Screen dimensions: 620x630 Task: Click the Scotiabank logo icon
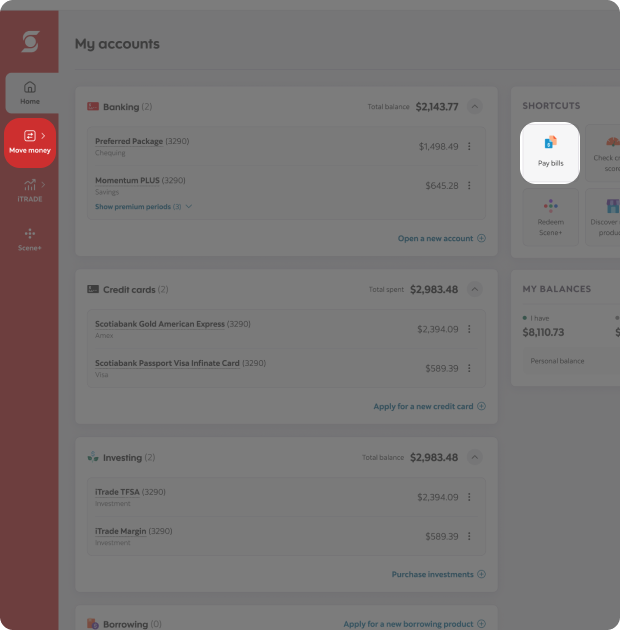(30, 42)
